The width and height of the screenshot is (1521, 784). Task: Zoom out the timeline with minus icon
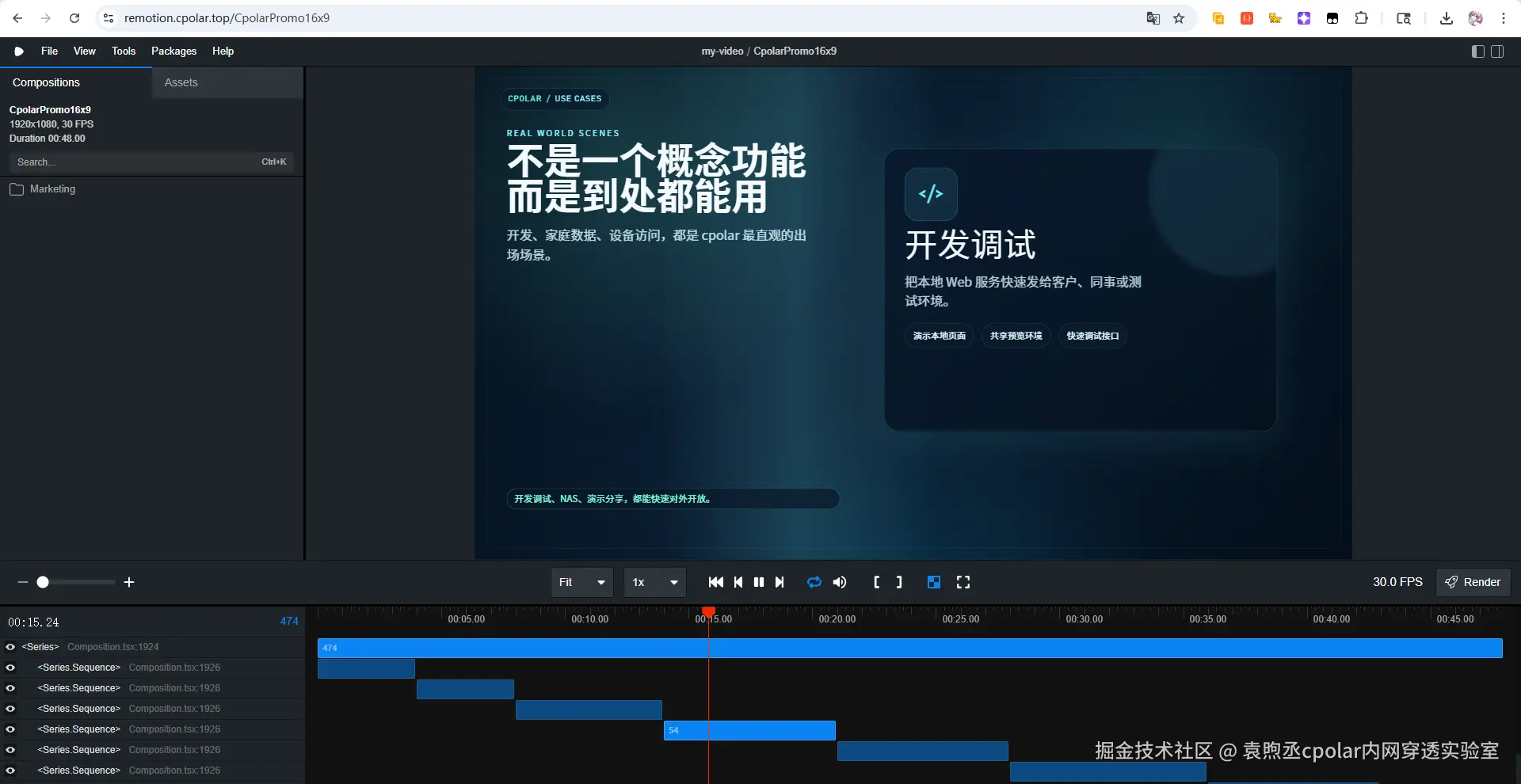pos(23,582)
